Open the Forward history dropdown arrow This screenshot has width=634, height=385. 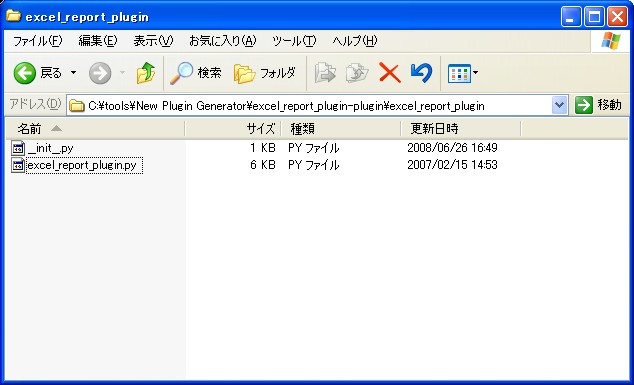click(122, 73)
